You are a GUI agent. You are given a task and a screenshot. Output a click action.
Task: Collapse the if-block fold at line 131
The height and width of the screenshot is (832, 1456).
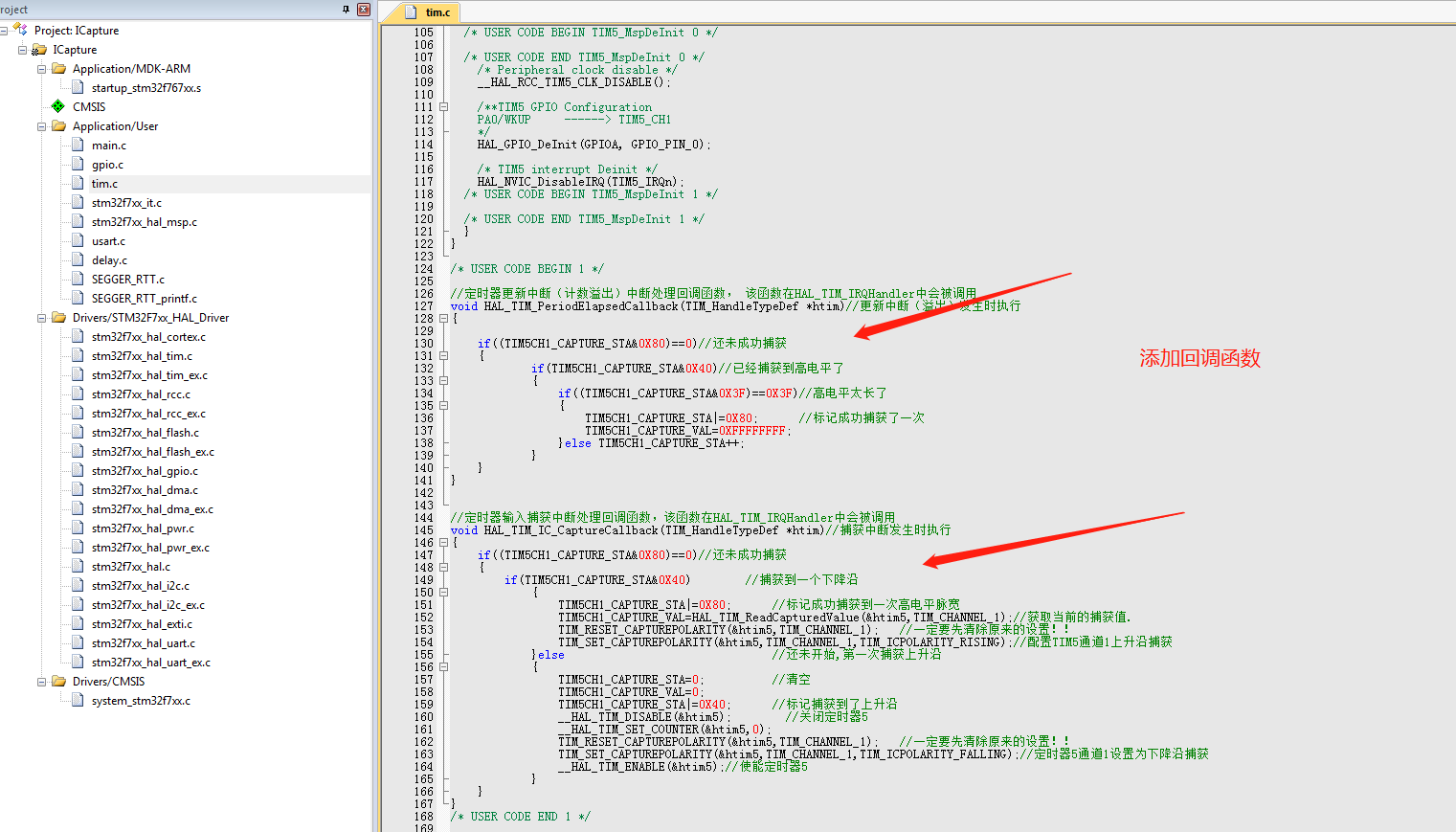(444, 356)
